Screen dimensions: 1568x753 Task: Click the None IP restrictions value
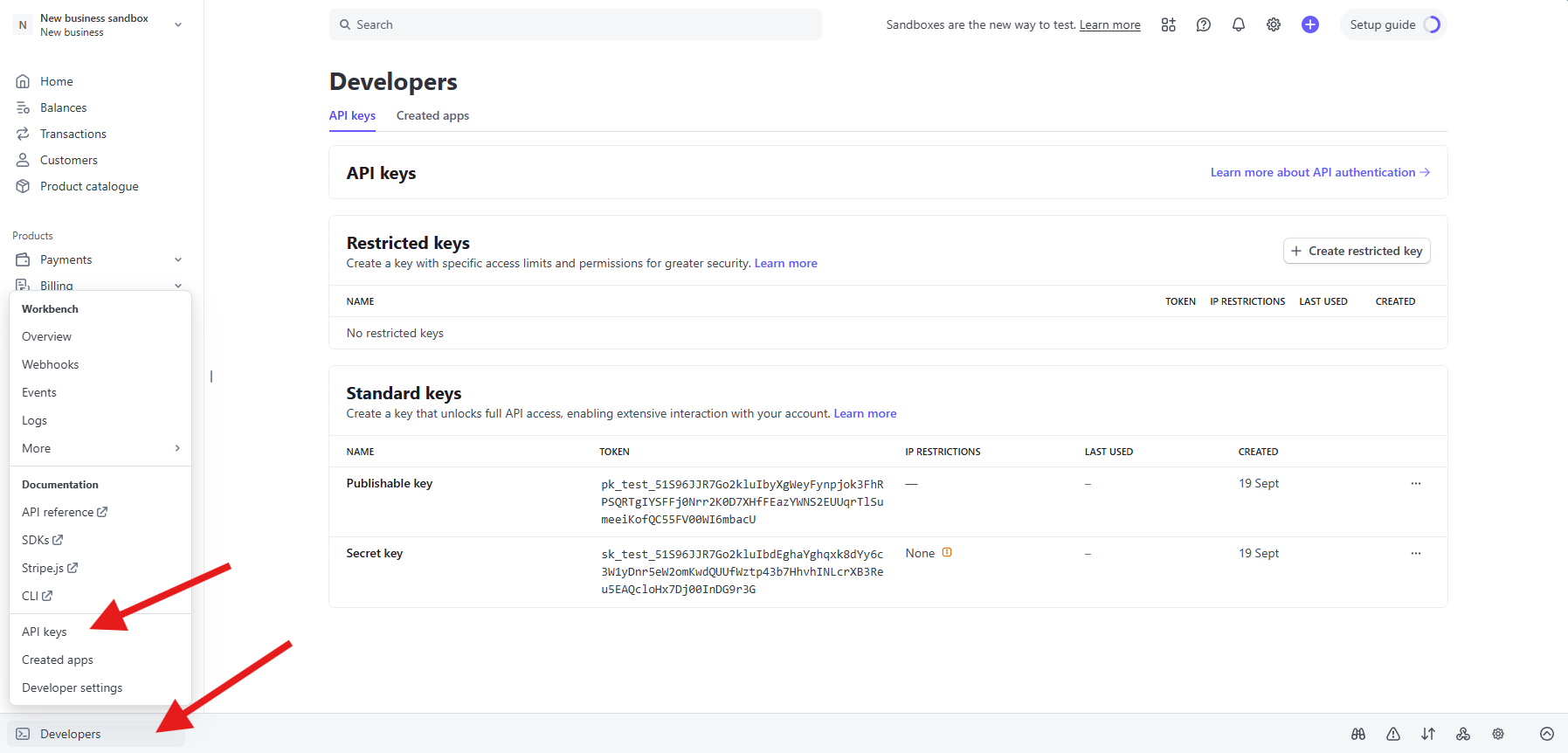[x=920, y=553]
